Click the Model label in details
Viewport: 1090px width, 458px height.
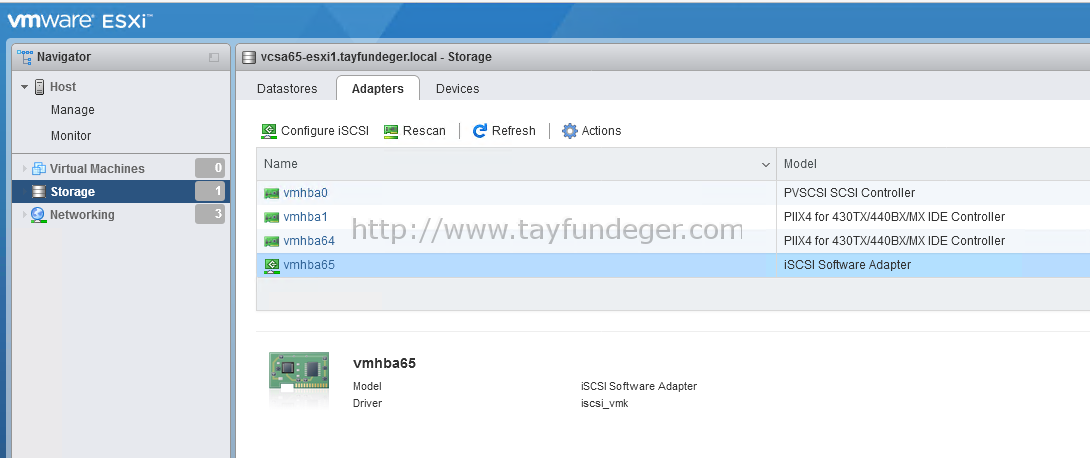pos(367,386)
